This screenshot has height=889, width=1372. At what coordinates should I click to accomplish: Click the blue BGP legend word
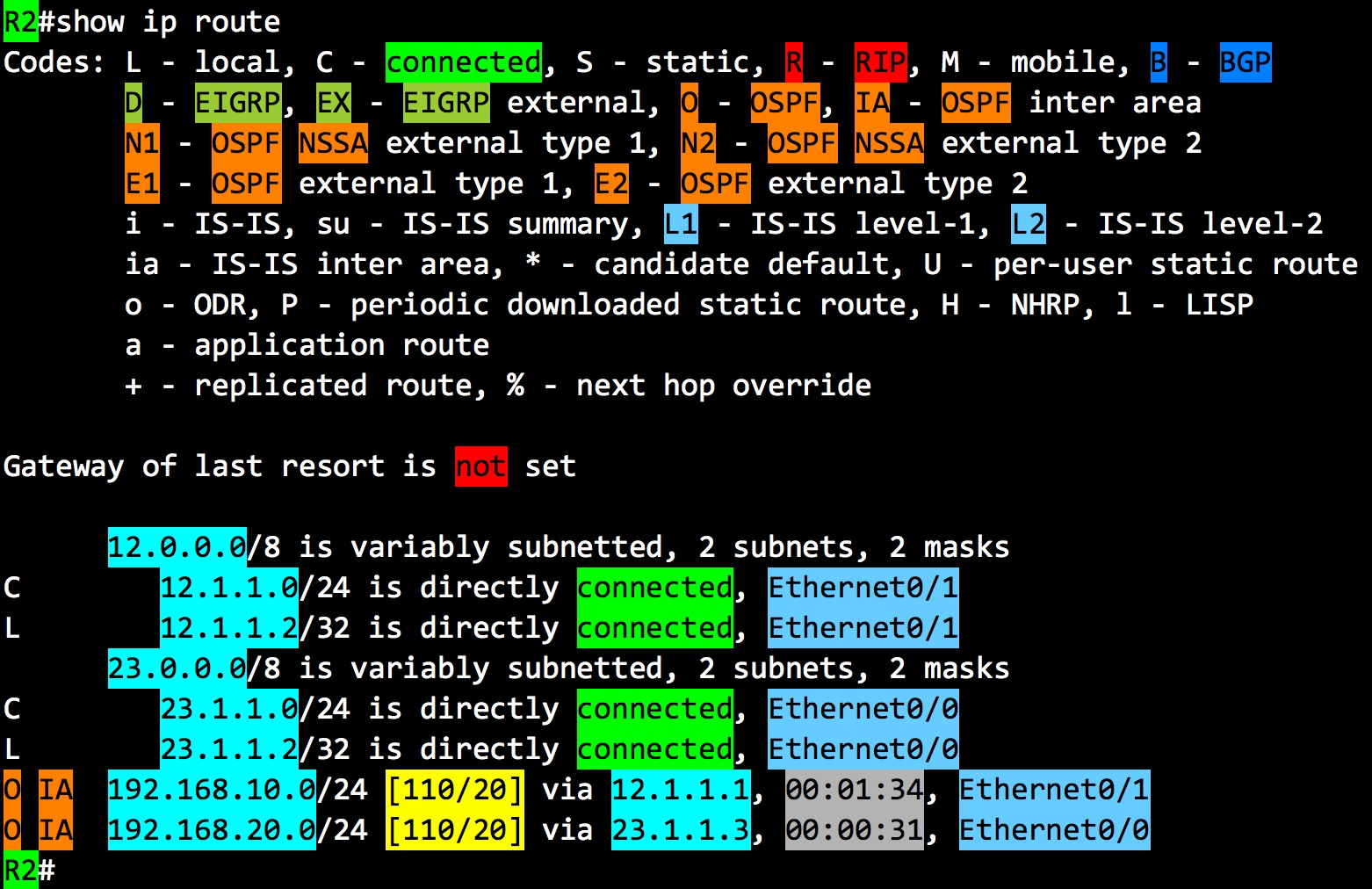pos(1246,62)
